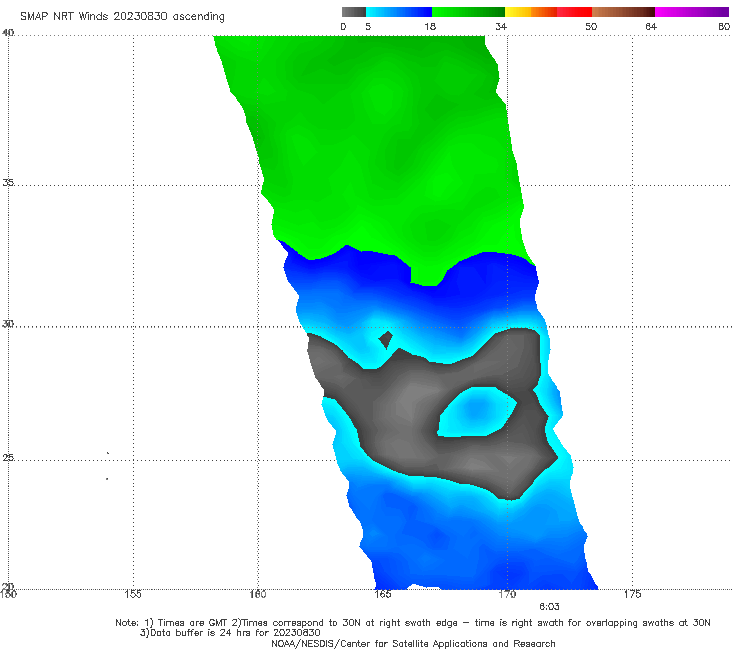Click the swath time label "6:03"
The height and width of the screenshot is (650, 740).
[x=549, y=607]
